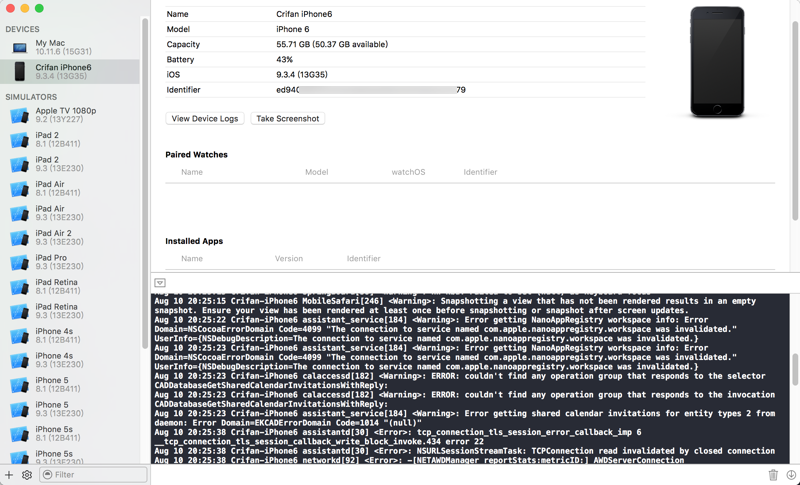Click the watchOS column header

408,172
